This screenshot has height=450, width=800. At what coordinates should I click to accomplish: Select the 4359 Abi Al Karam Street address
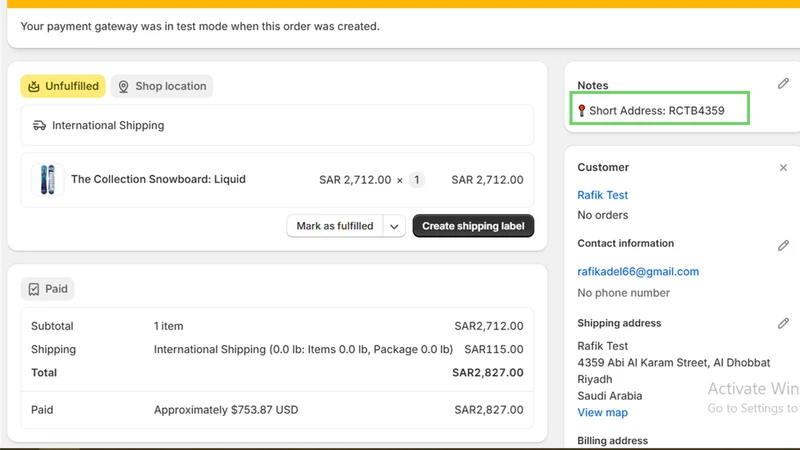coord(673,363)
